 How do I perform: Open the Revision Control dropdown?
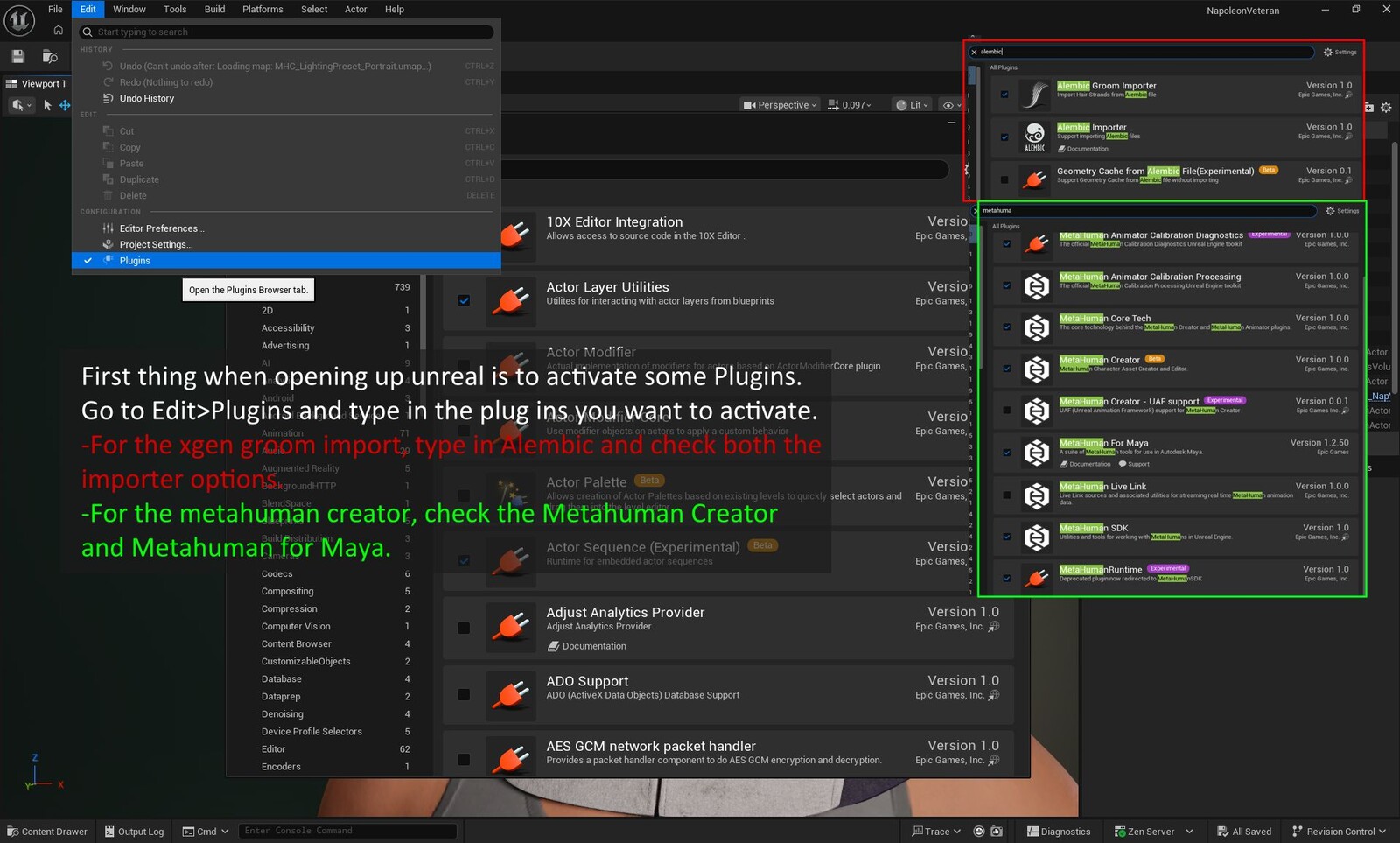tap(1340, 832)
